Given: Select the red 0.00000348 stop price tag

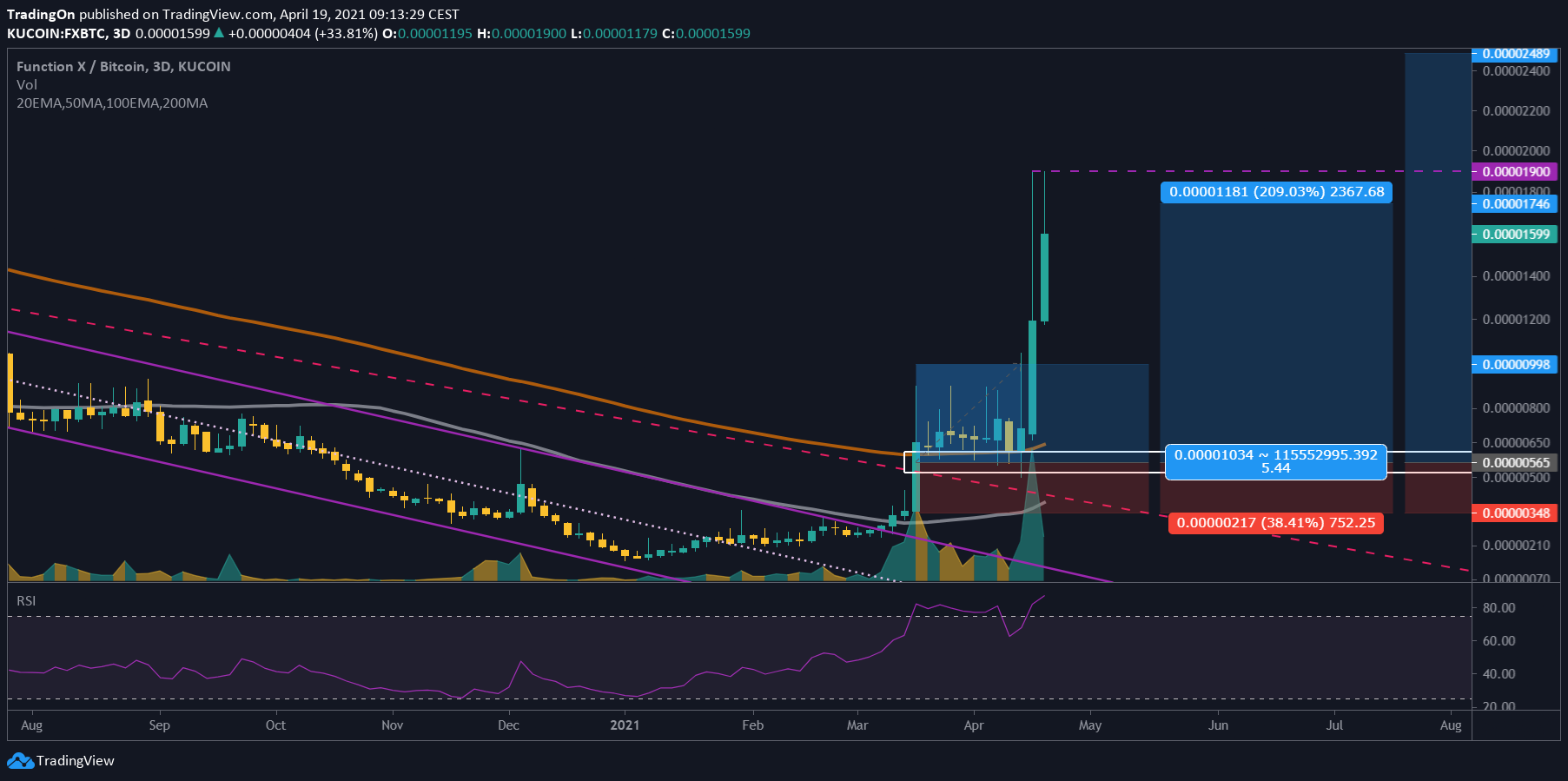Looking at the screenshot, I should tap(1516, 513).
